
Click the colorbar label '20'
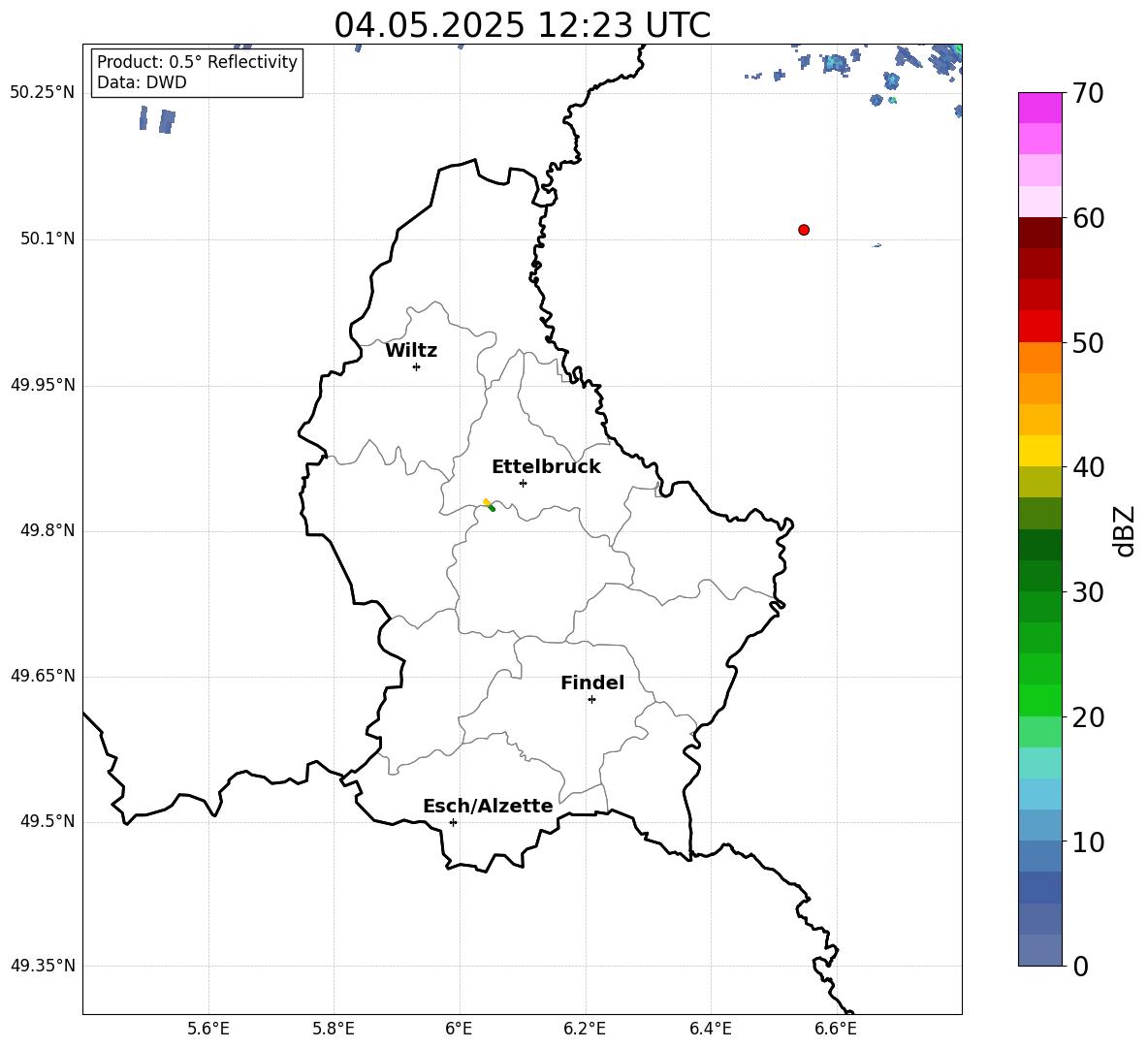coord(1087,716)
